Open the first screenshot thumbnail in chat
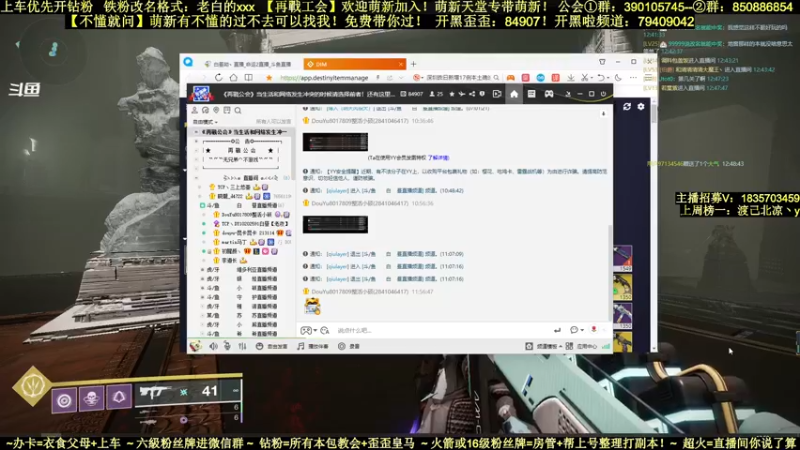The height and width of the screenshot is (450, 800). coord(335,142)
